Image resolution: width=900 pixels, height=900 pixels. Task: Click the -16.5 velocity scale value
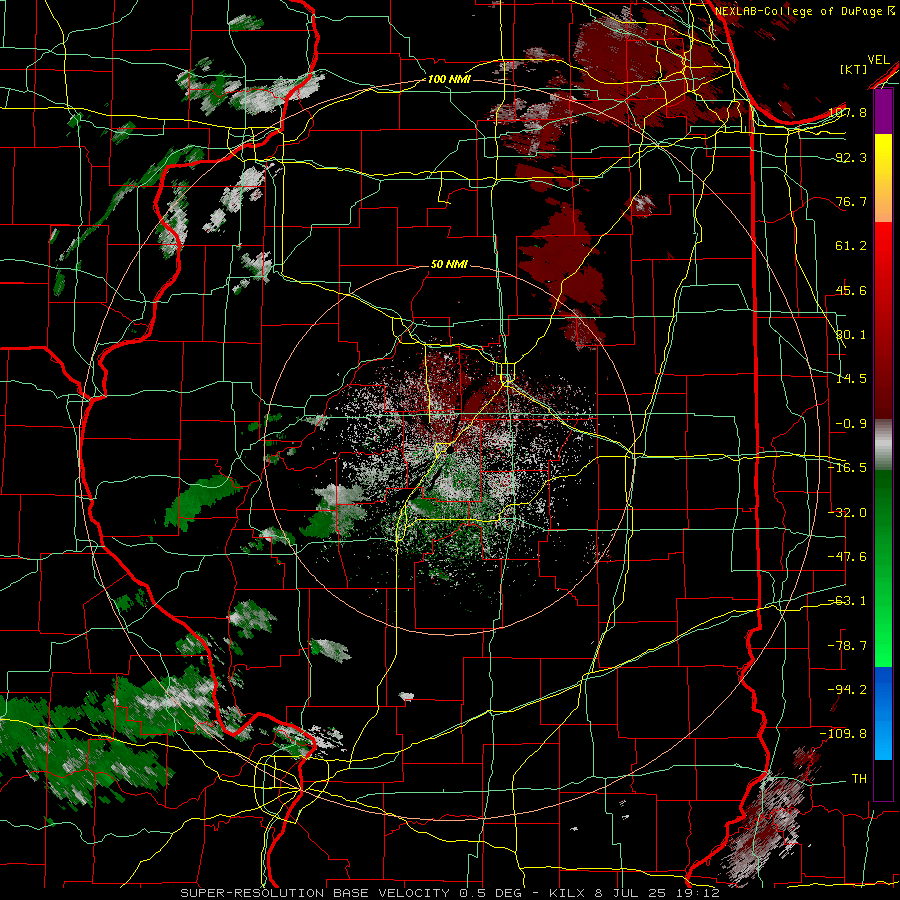pos(847,468)
